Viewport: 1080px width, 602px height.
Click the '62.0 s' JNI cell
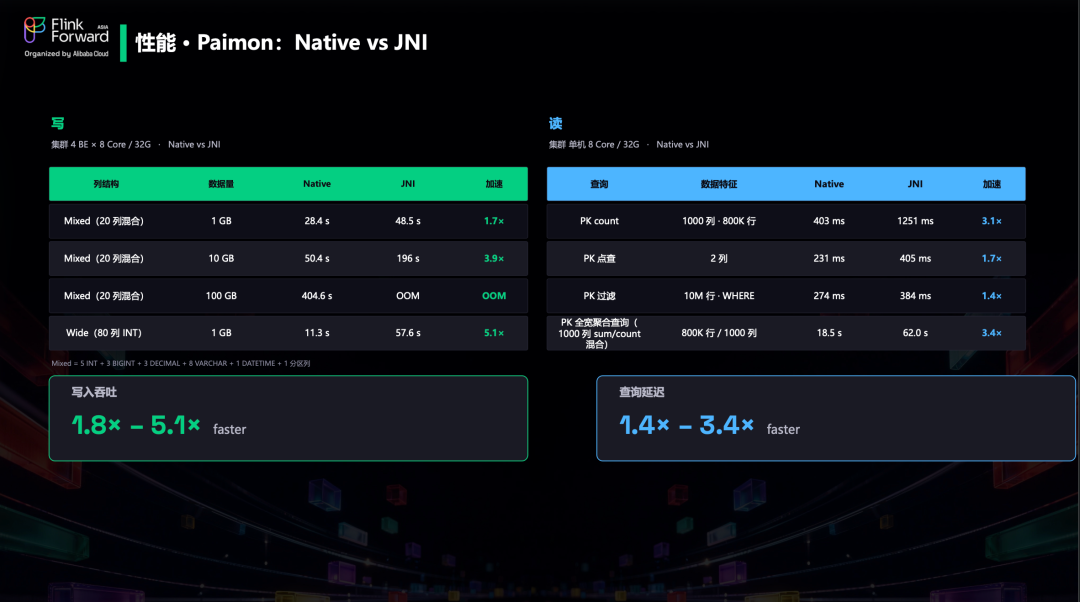point(915,333)
